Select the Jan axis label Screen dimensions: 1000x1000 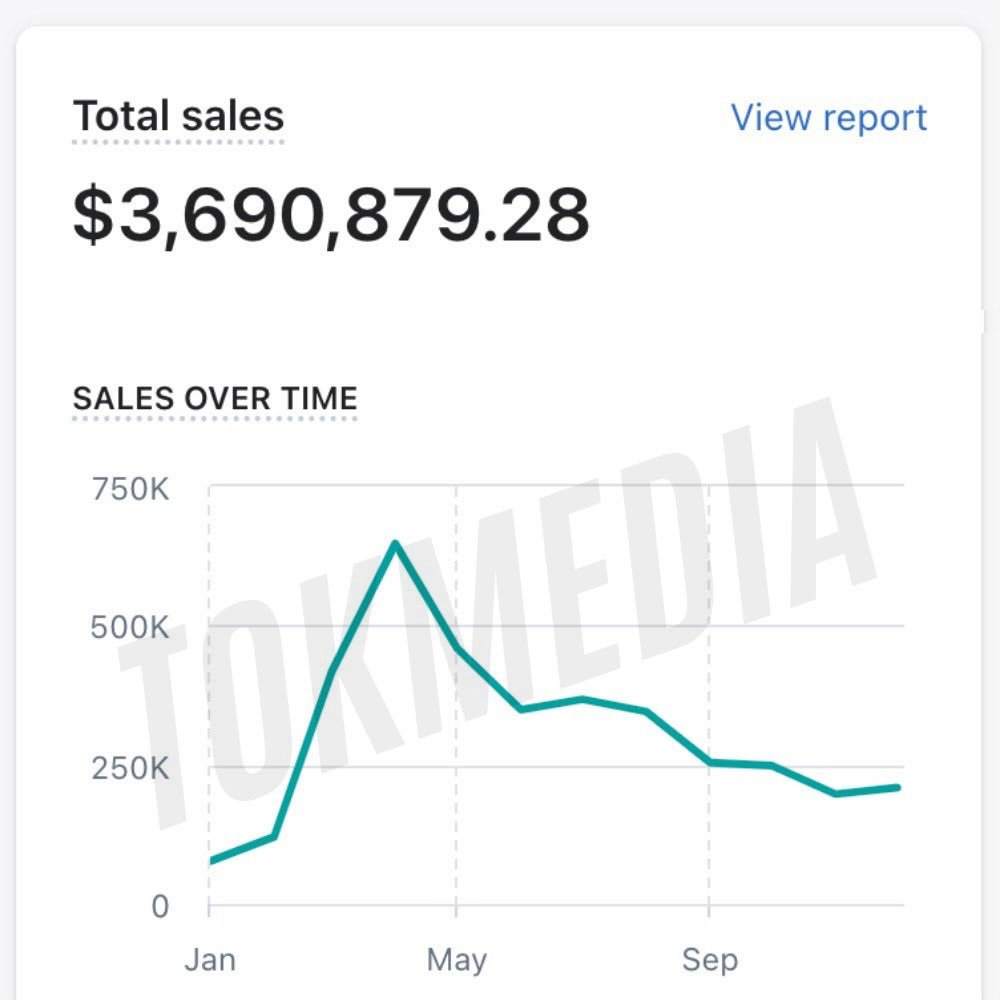(x=210, y=958)
